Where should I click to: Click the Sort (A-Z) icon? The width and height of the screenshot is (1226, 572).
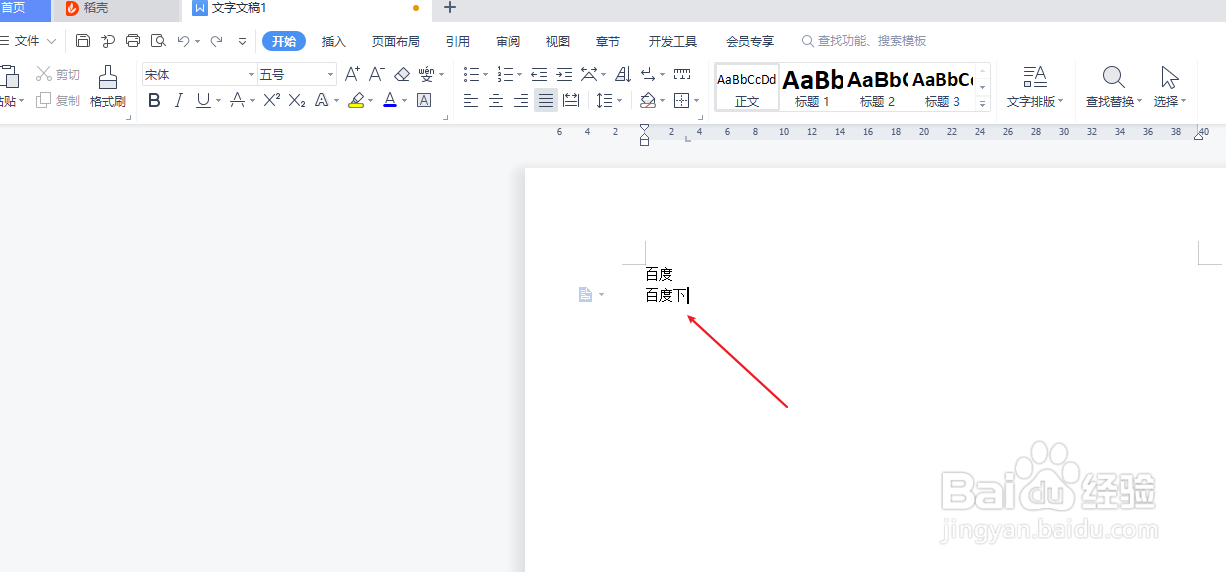pos(622,74)
